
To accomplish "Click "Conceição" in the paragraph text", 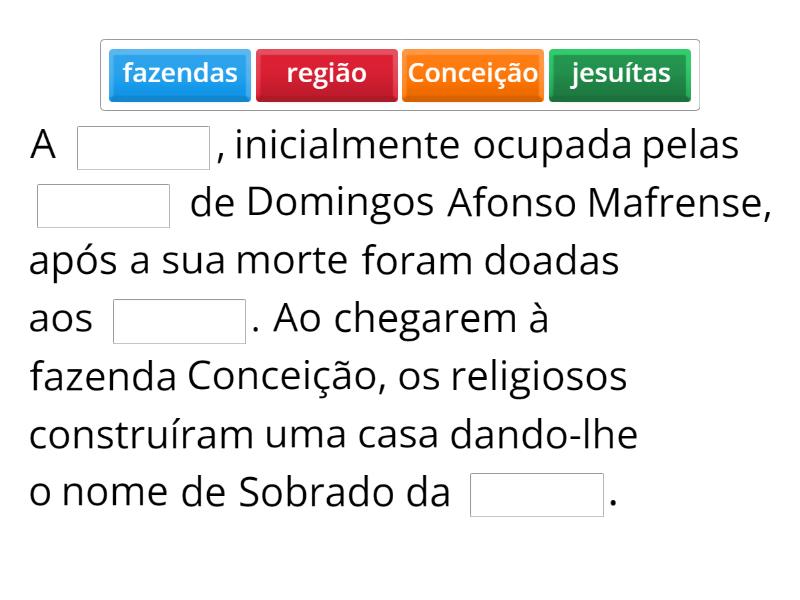I will tap(286, 378).
